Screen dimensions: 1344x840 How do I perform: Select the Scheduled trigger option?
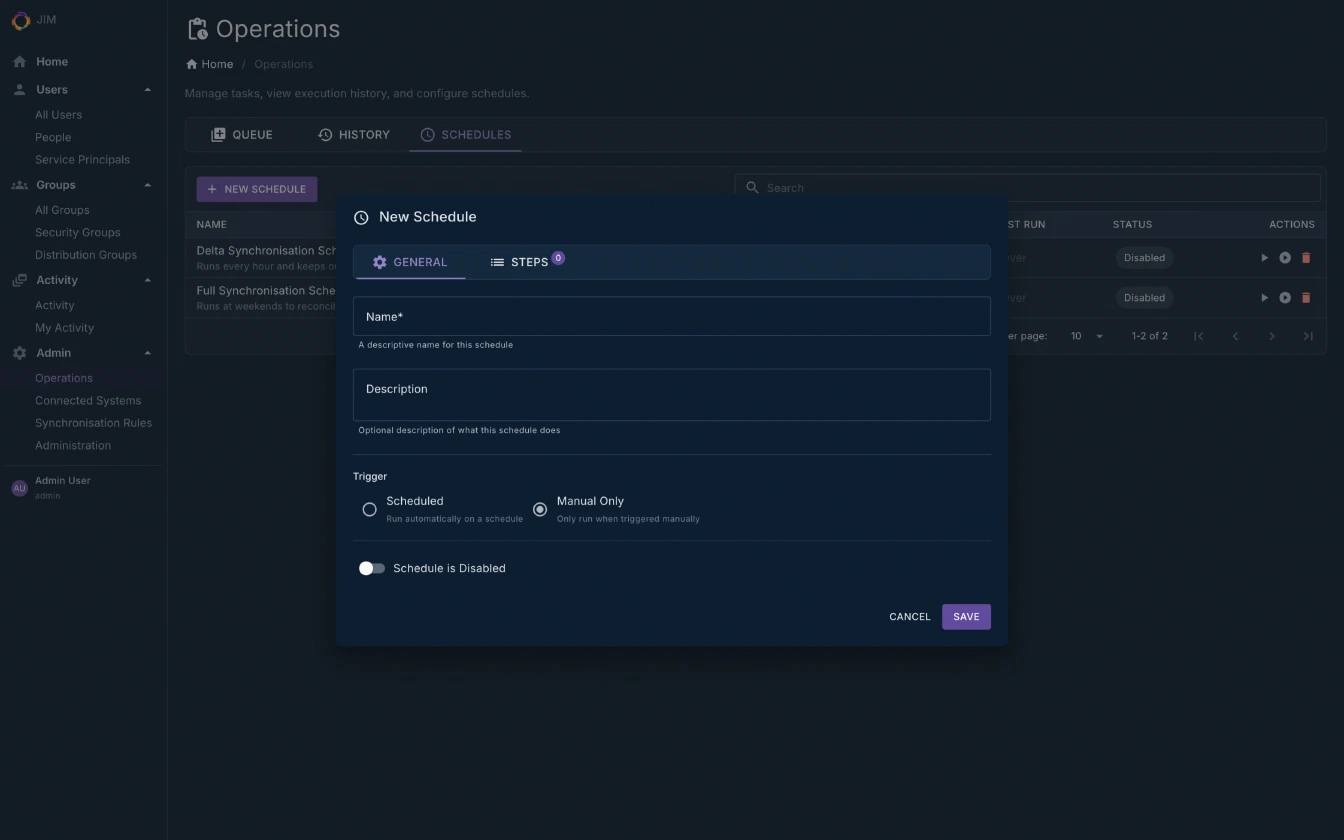[369, 509]
